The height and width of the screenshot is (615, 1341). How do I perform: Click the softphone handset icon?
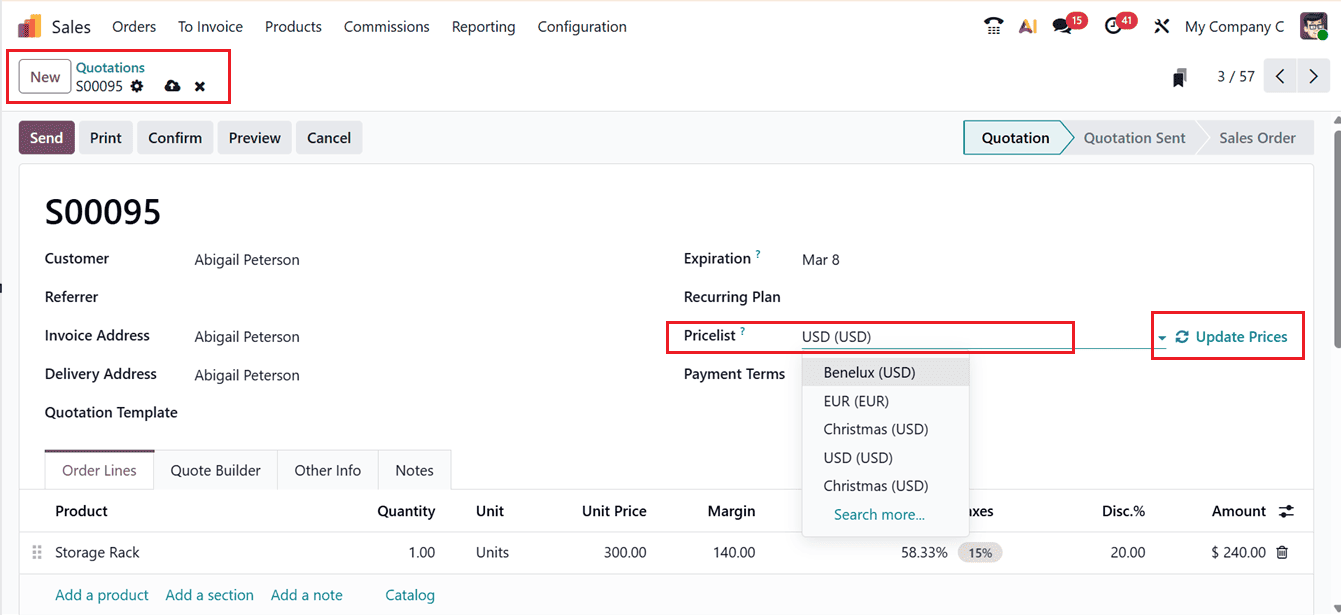[x=993, y=25]
